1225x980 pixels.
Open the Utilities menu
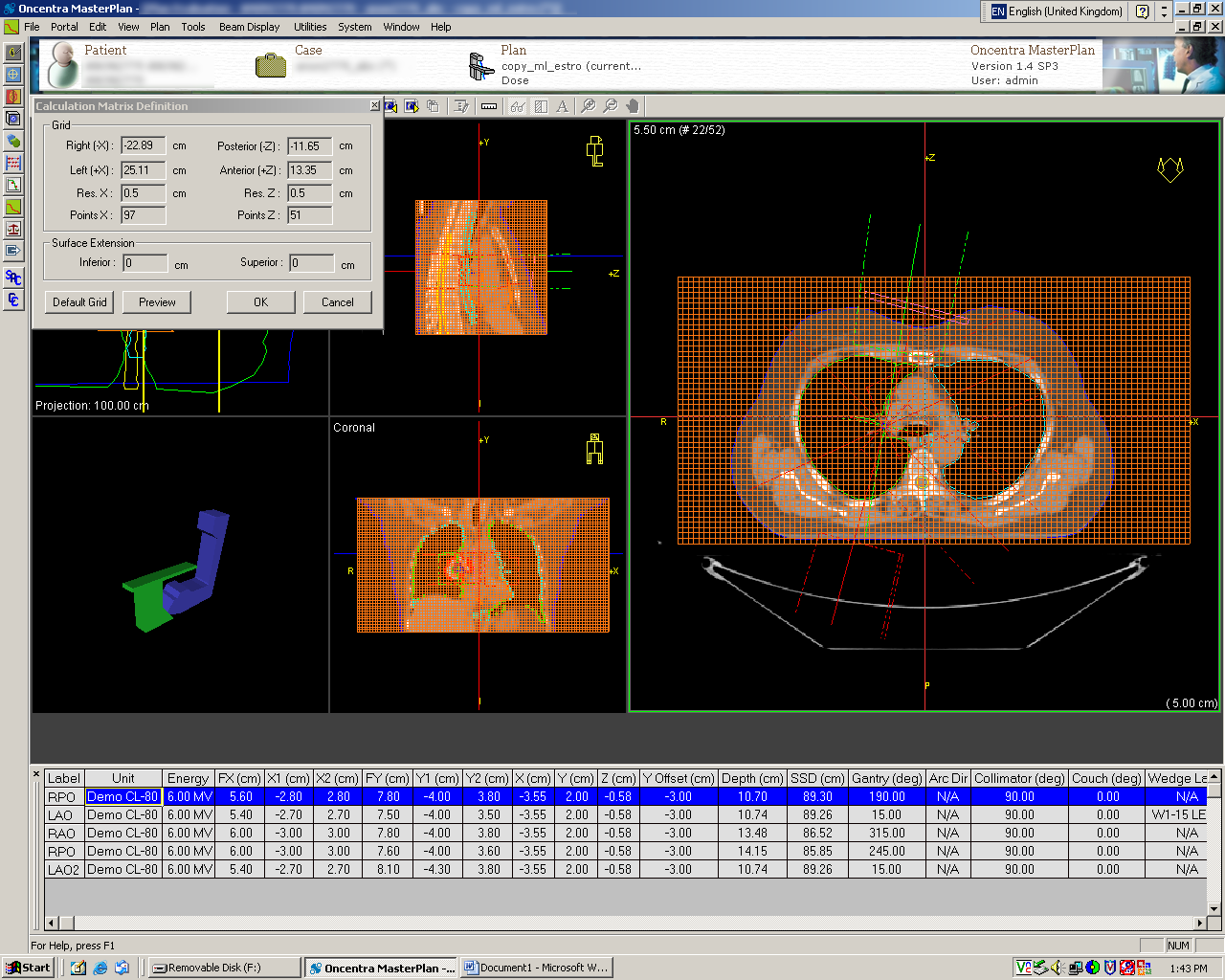coord(310,27)
